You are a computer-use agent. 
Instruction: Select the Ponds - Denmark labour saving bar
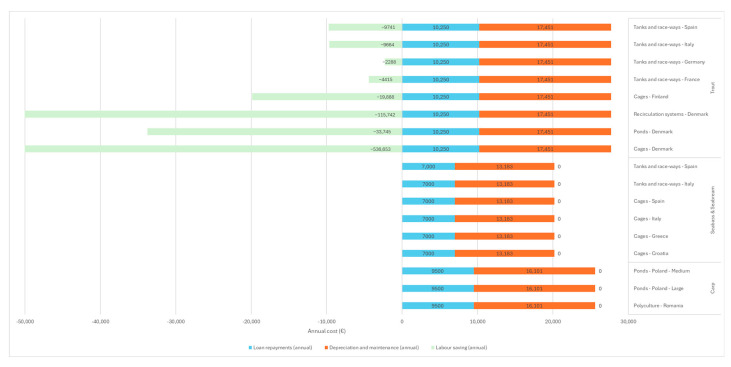tap(275, 132)
